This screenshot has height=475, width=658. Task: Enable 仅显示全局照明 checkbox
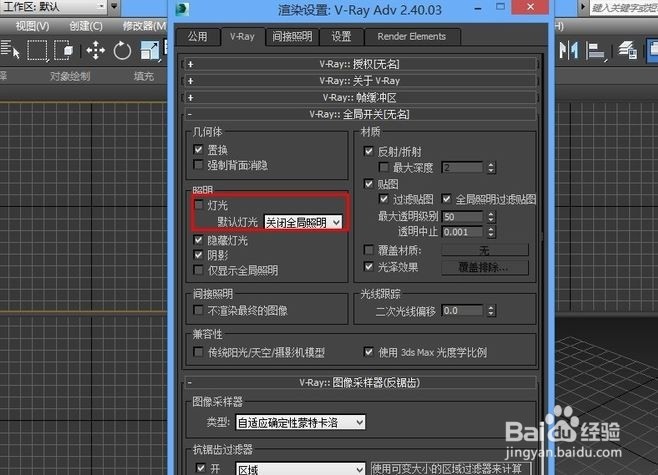coord(198,270)
